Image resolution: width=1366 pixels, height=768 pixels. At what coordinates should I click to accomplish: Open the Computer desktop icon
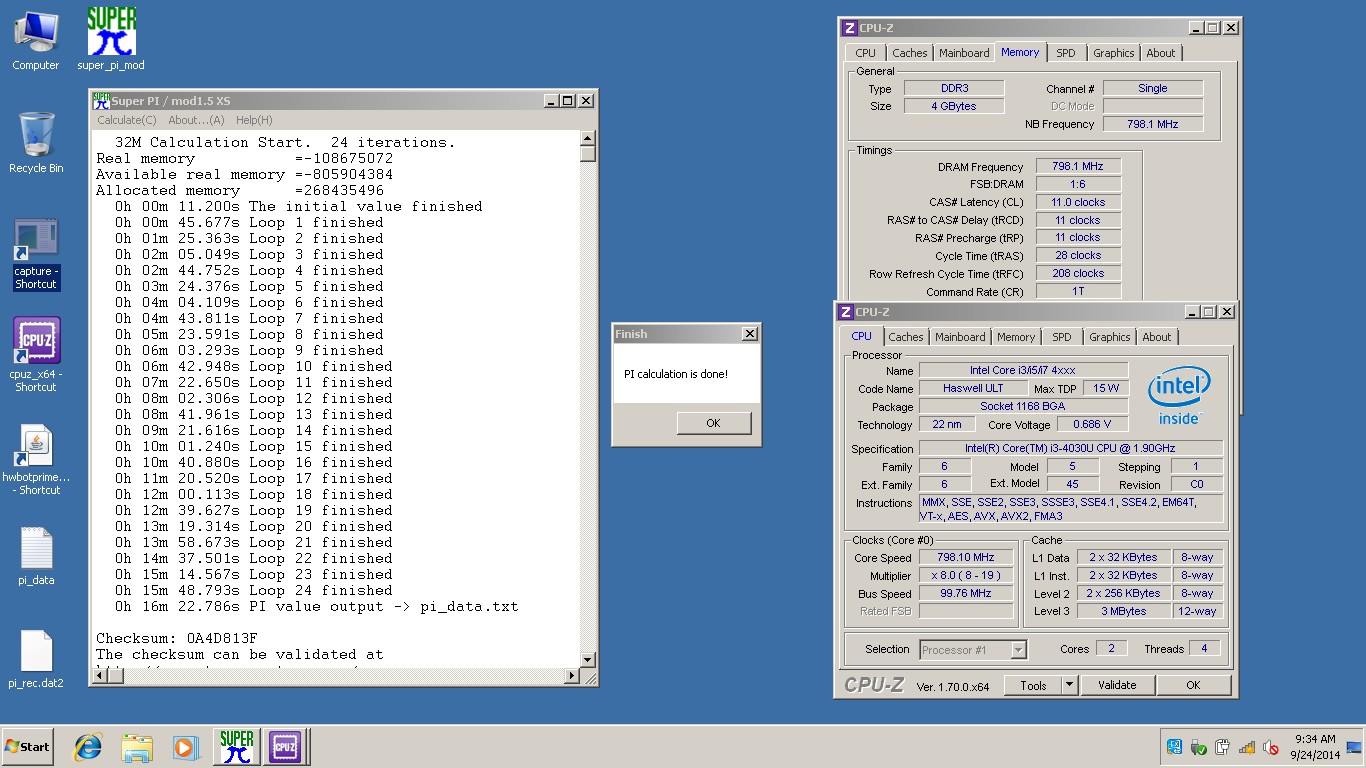point(36,40)
